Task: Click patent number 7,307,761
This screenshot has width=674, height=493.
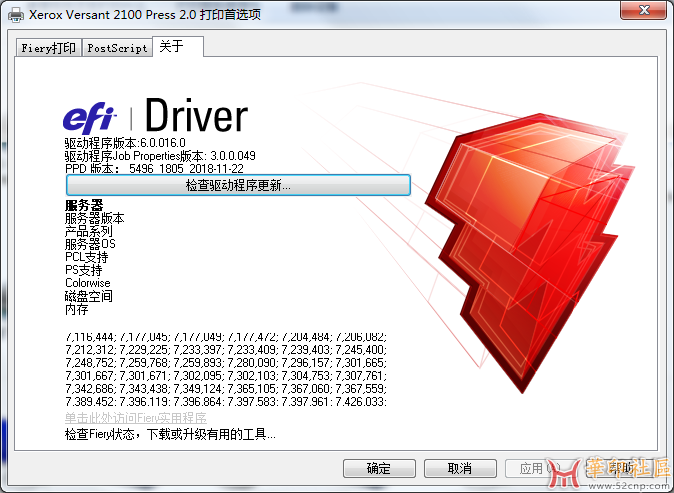Action: tap(360, 375)
